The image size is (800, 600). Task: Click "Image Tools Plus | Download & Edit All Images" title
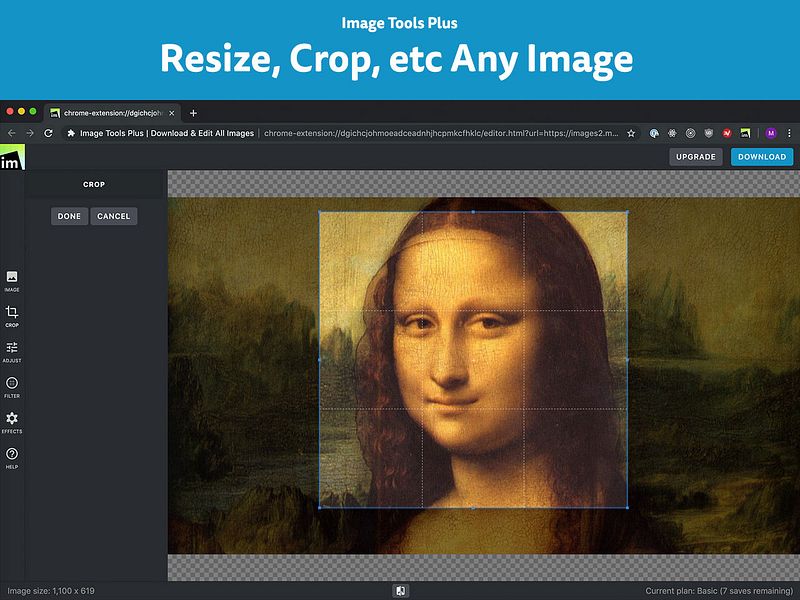click(167, 133)
